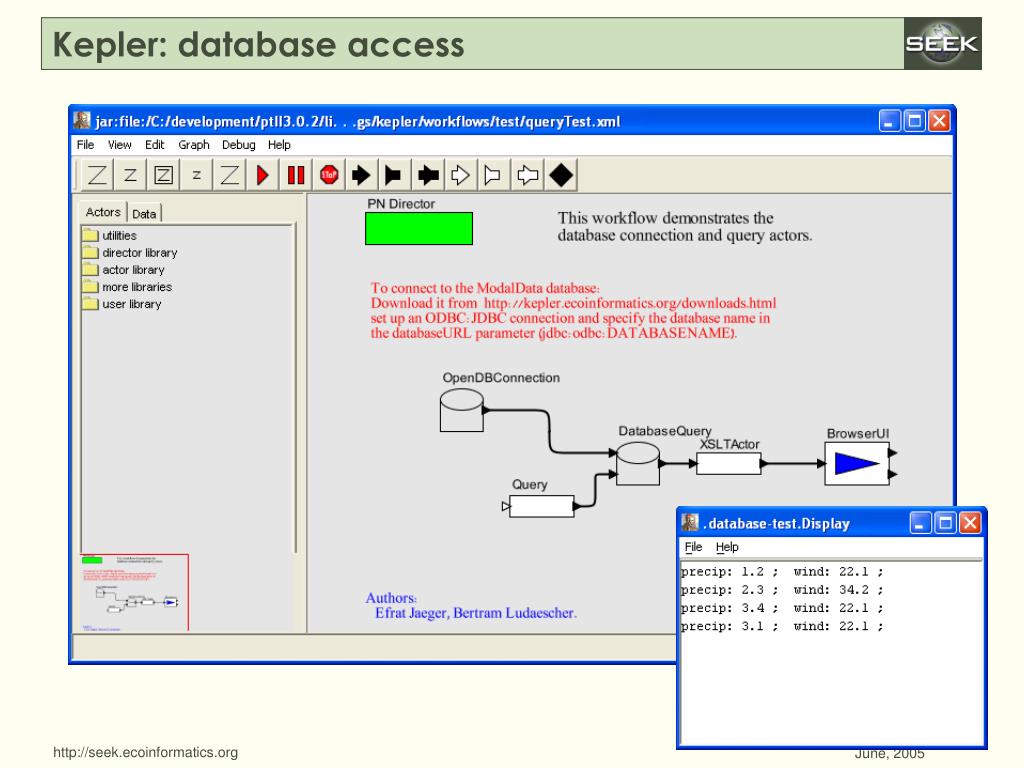The width and height of the screenshot is (1024, 768).
Task: Click the zoom reset Z toolbar icon
Action: click(x=130, y=175)
